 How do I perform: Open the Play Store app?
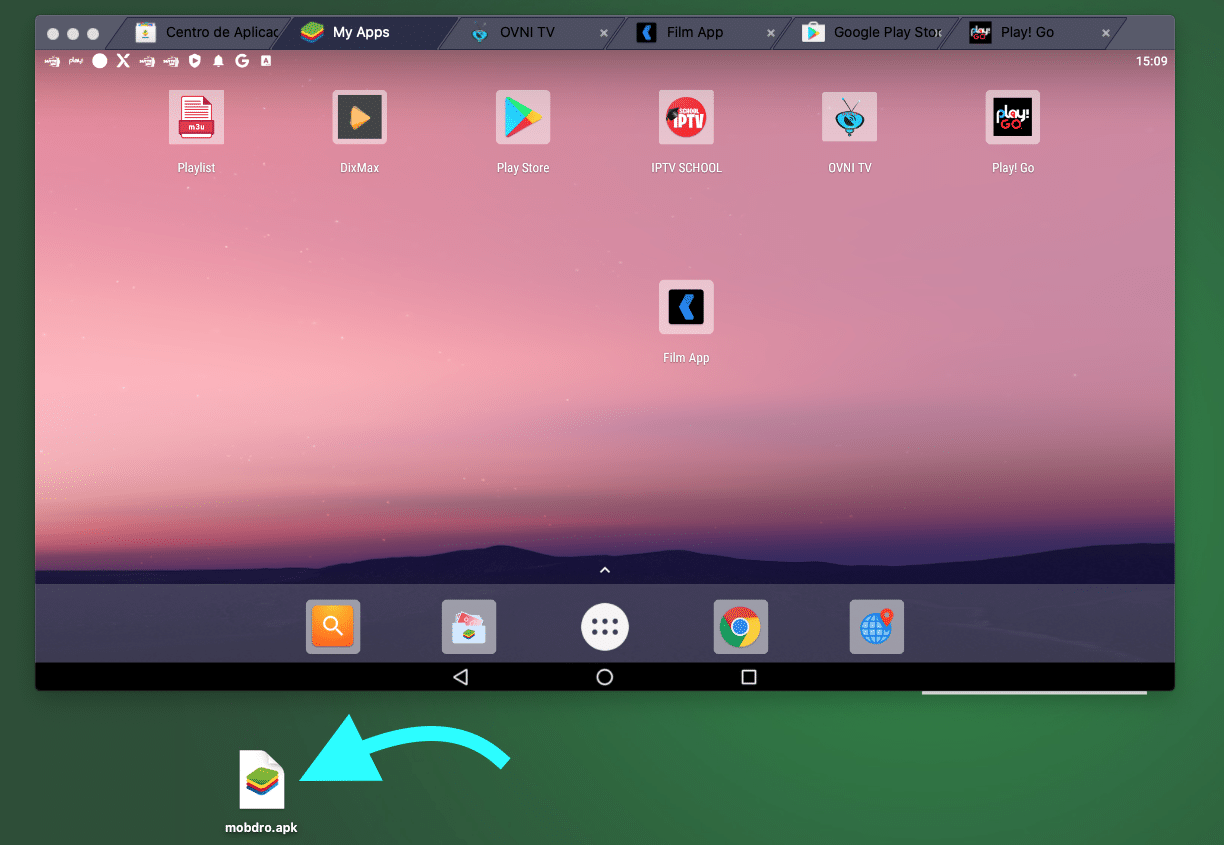click(522, 117)
